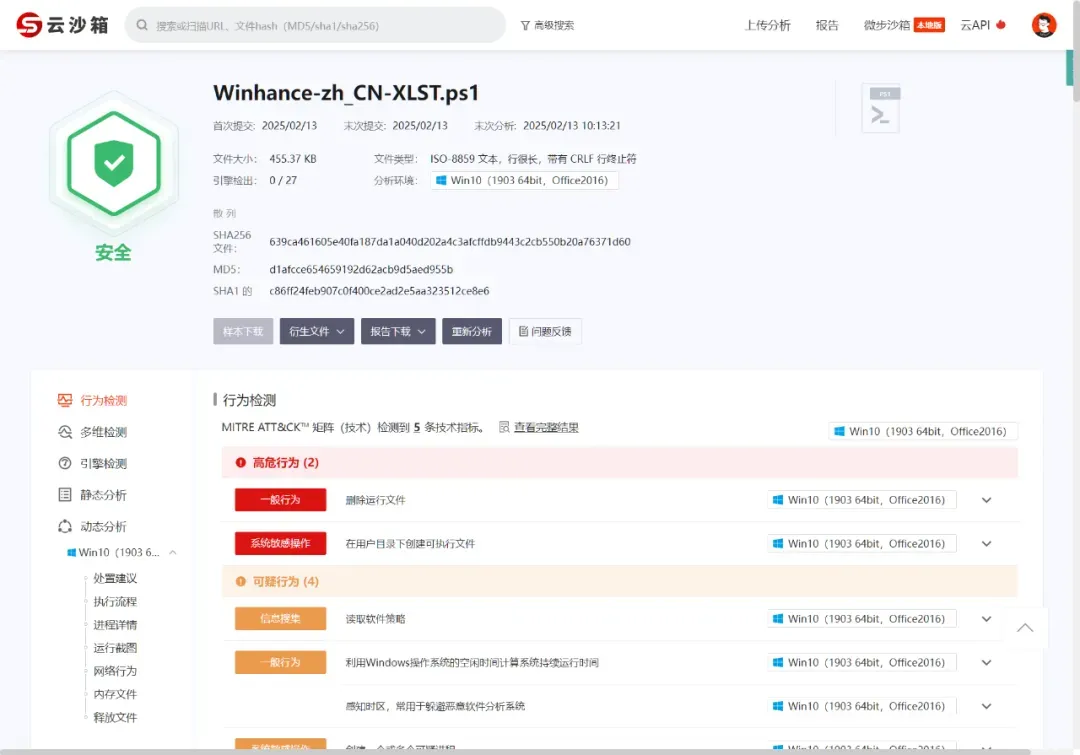Image resolution: width=1080 pixels, height=755 pixels.
Task: Click the red 一般行为 tag on 删除运行文件 row
Action: (x=280, y=499)
